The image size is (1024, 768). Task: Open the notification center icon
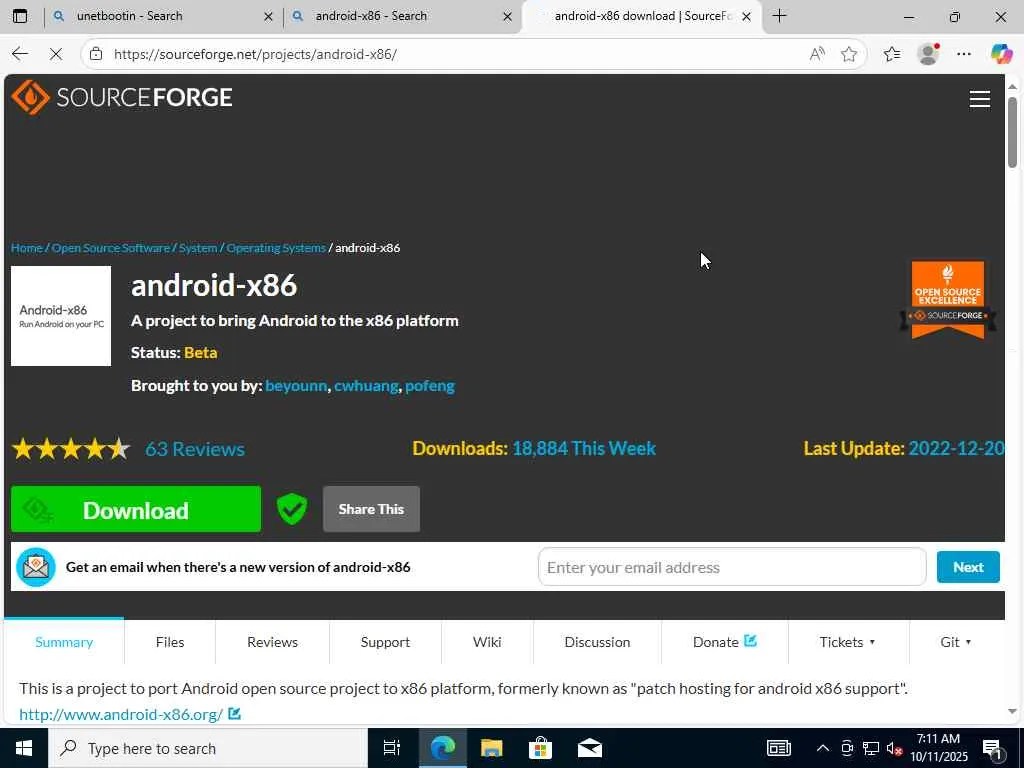click(993, 749)
